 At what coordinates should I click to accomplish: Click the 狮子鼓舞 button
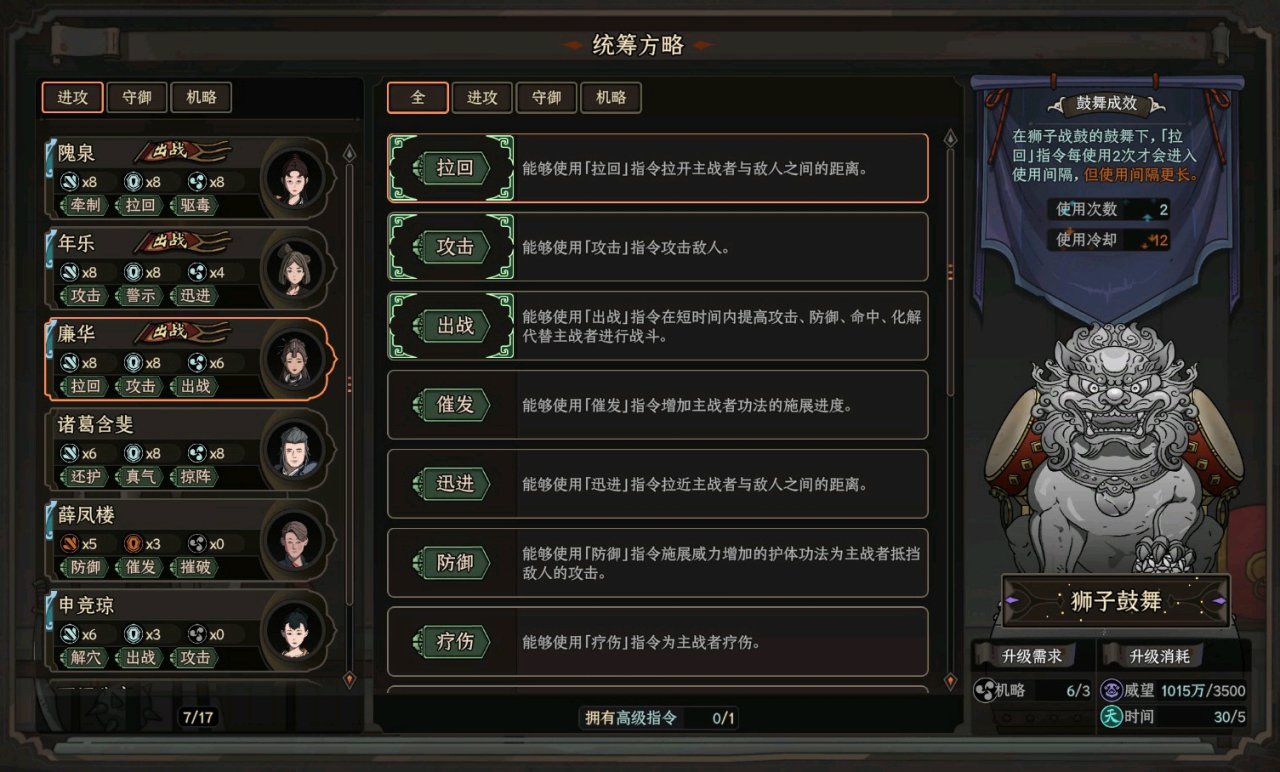1116,601
